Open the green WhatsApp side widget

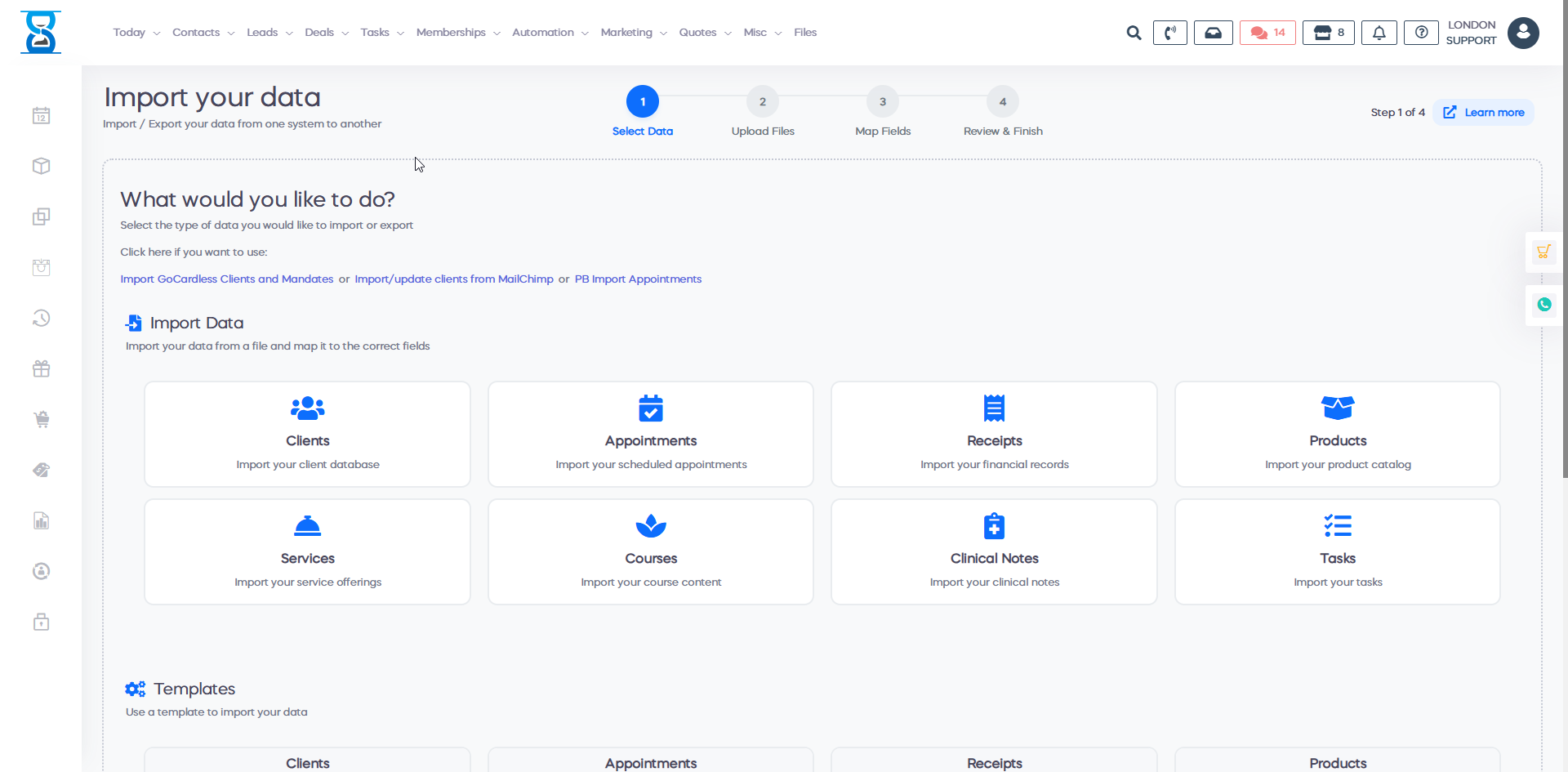(1543, 305)
